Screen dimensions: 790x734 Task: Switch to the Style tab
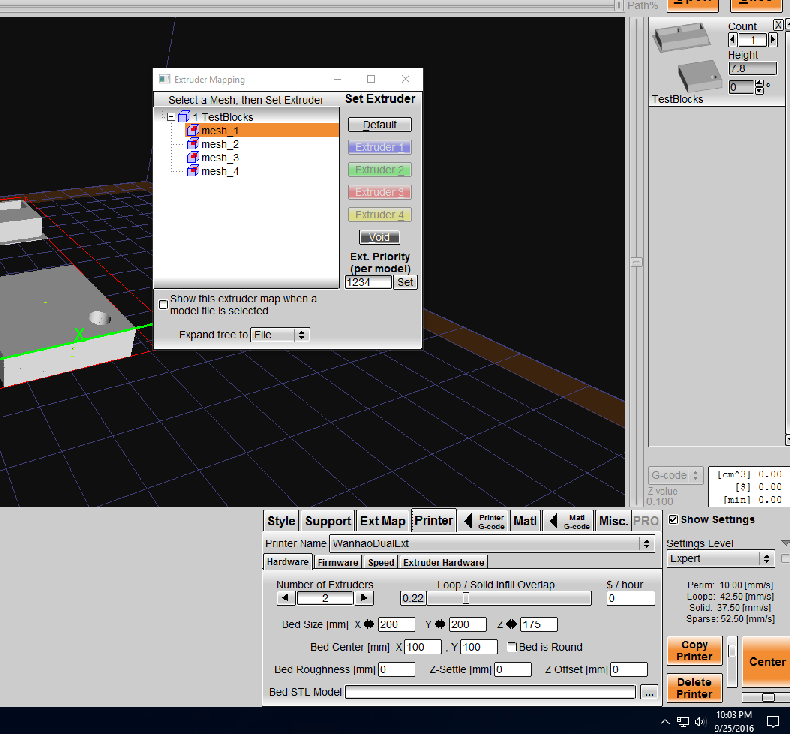[281, 521]
